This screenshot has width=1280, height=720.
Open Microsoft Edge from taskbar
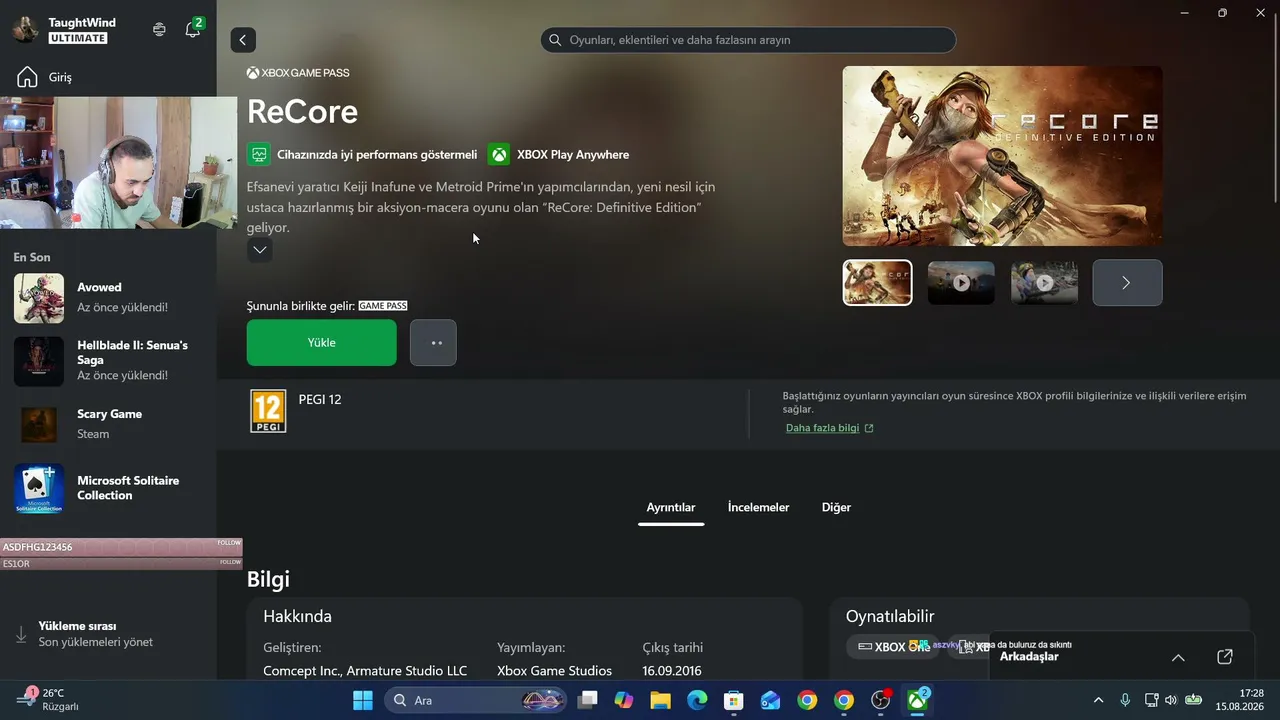coord(697,700)
